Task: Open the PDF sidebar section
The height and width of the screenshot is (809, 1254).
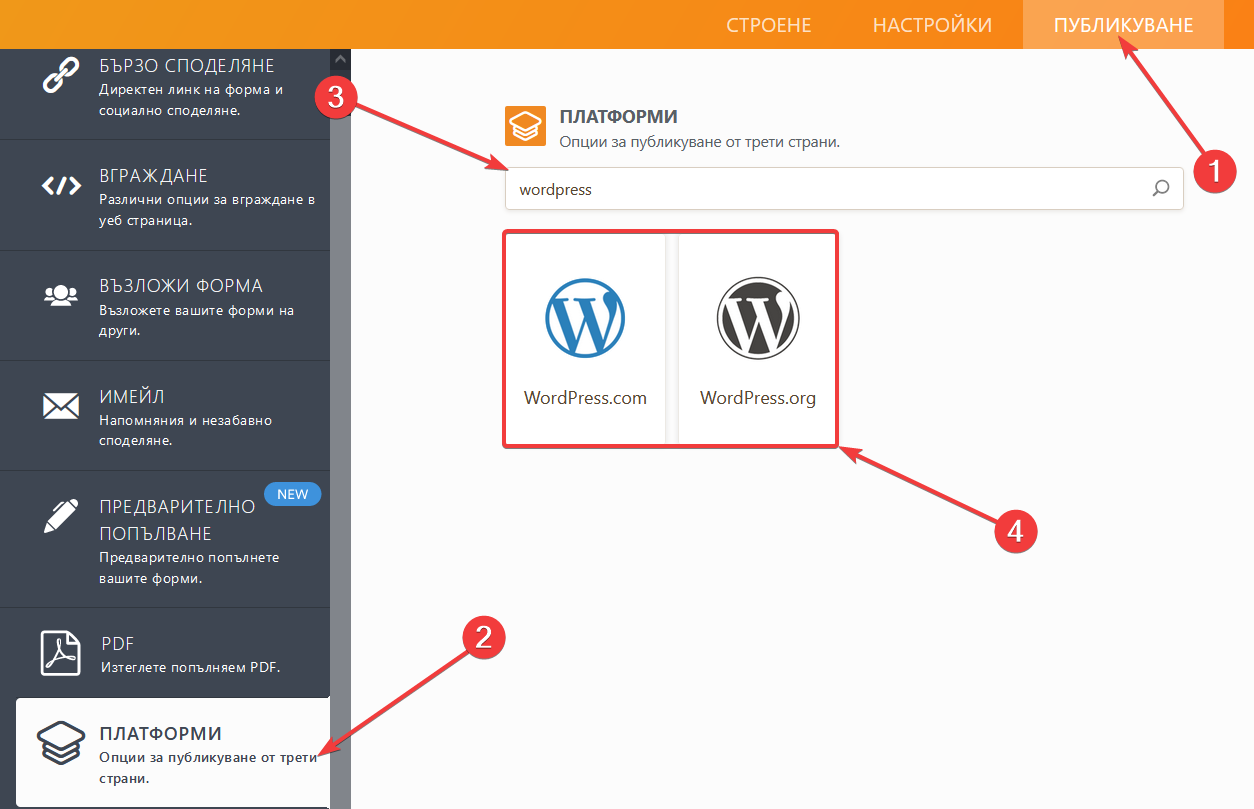Action: click(165, 652)
